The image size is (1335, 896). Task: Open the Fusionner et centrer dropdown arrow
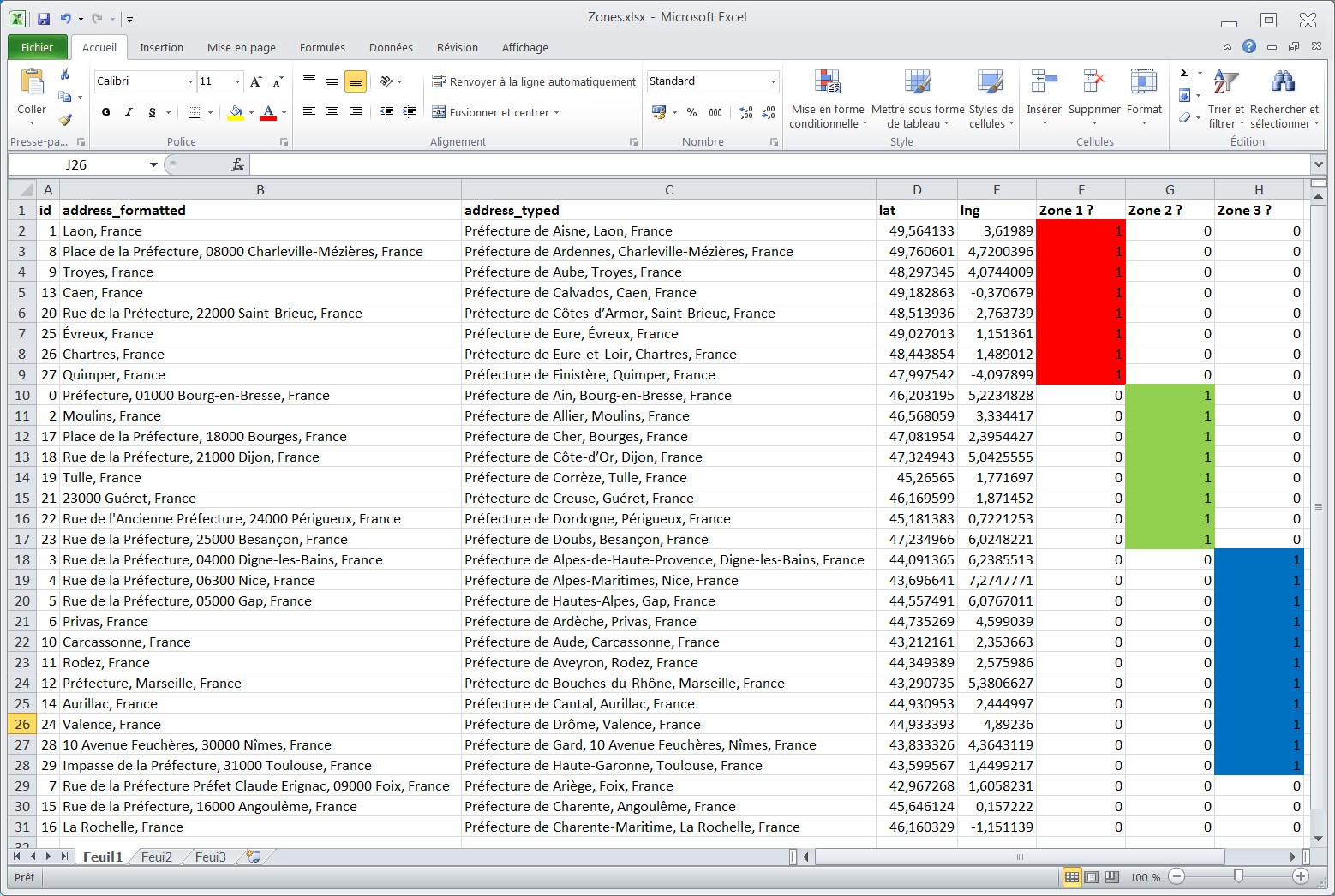[557, 112]
